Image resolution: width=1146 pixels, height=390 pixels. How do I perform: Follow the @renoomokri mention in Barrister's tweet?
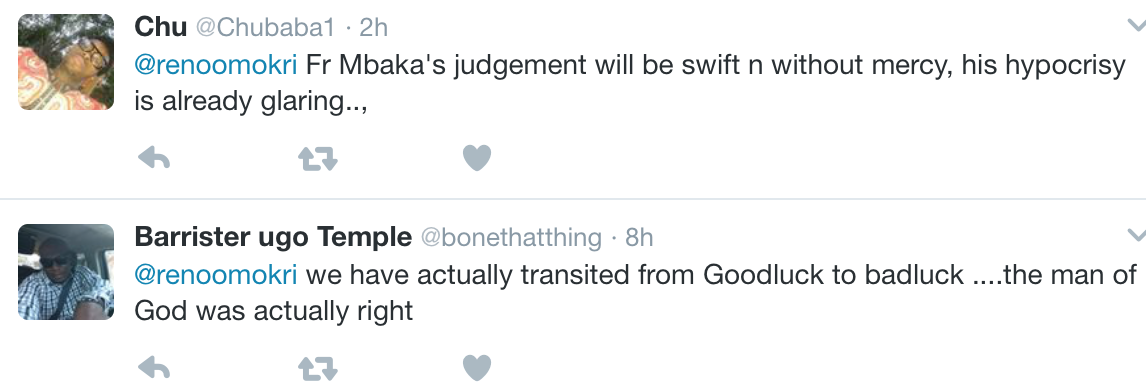pyautogui.click(x=216, y=275)
